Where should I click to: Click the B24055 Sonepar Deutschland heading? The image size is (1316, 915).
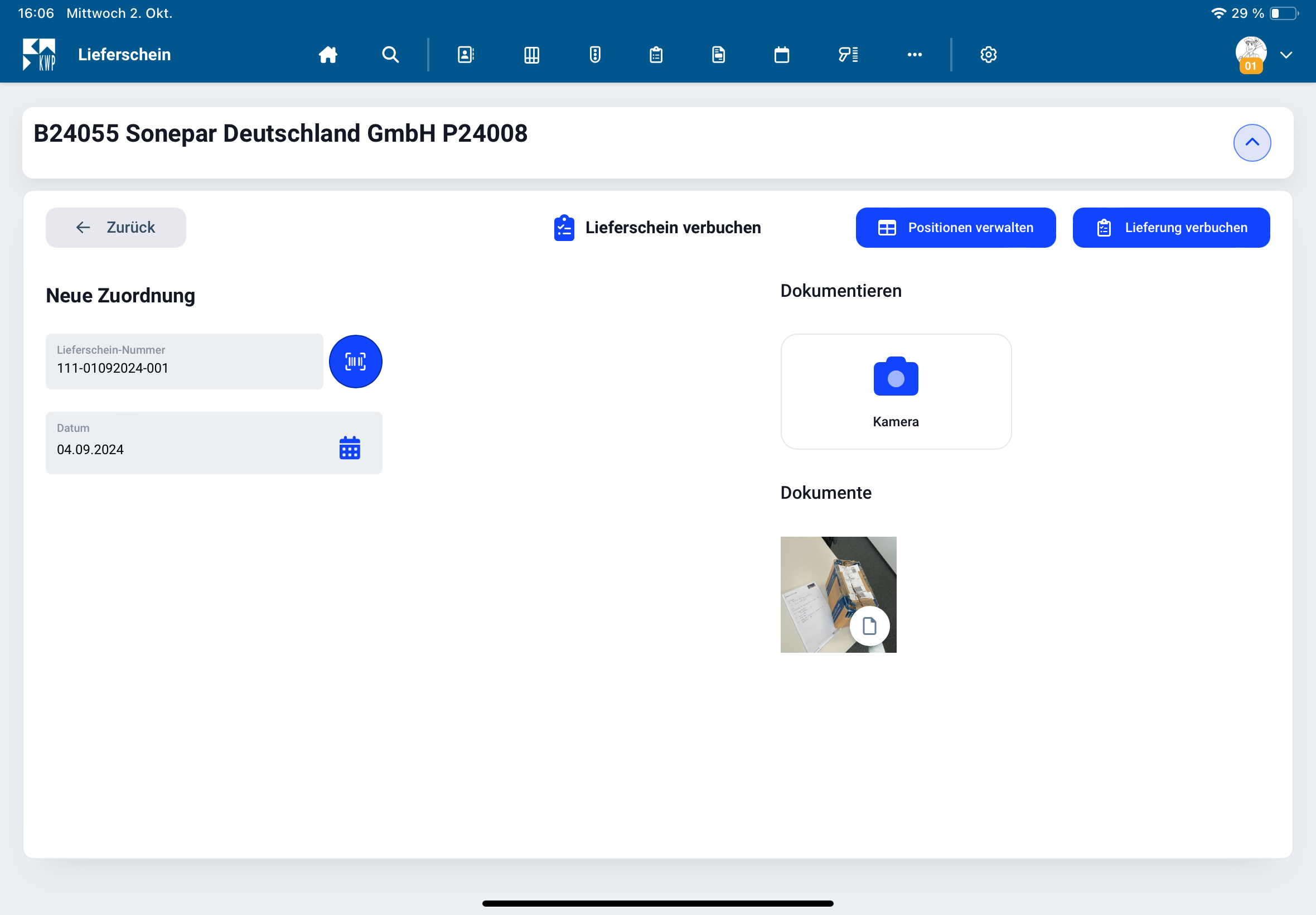280,133
